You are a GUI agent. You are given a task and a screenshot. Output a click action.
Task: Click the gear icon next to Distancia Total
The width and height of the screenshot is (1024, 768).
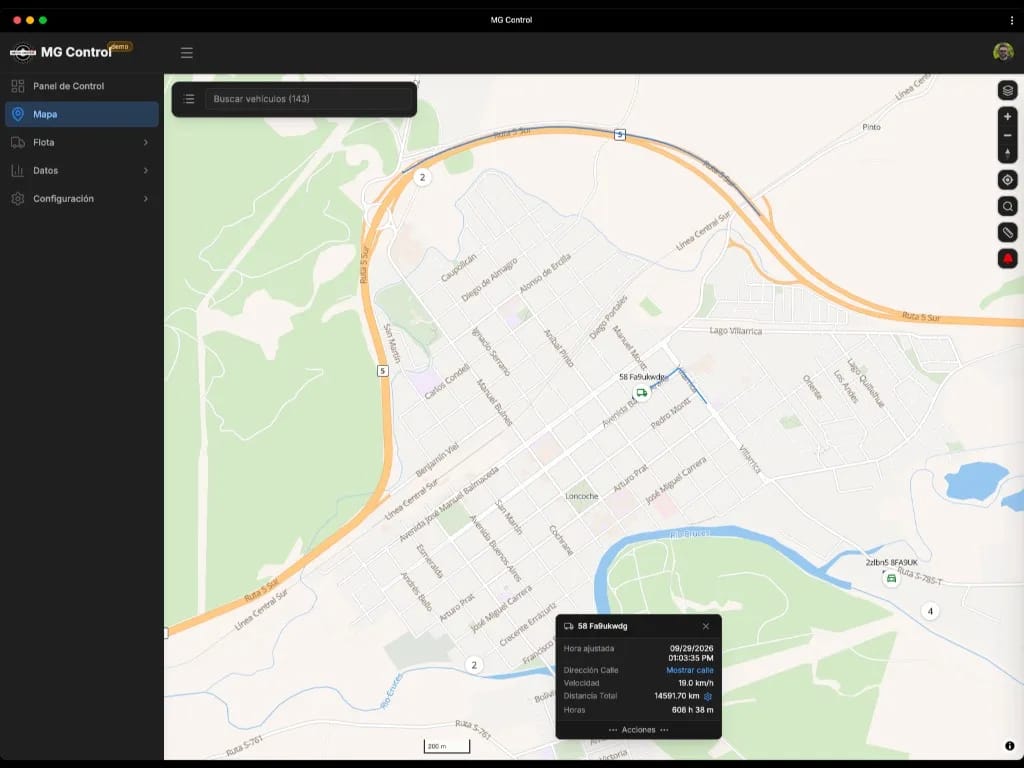[x=708, y=696]
